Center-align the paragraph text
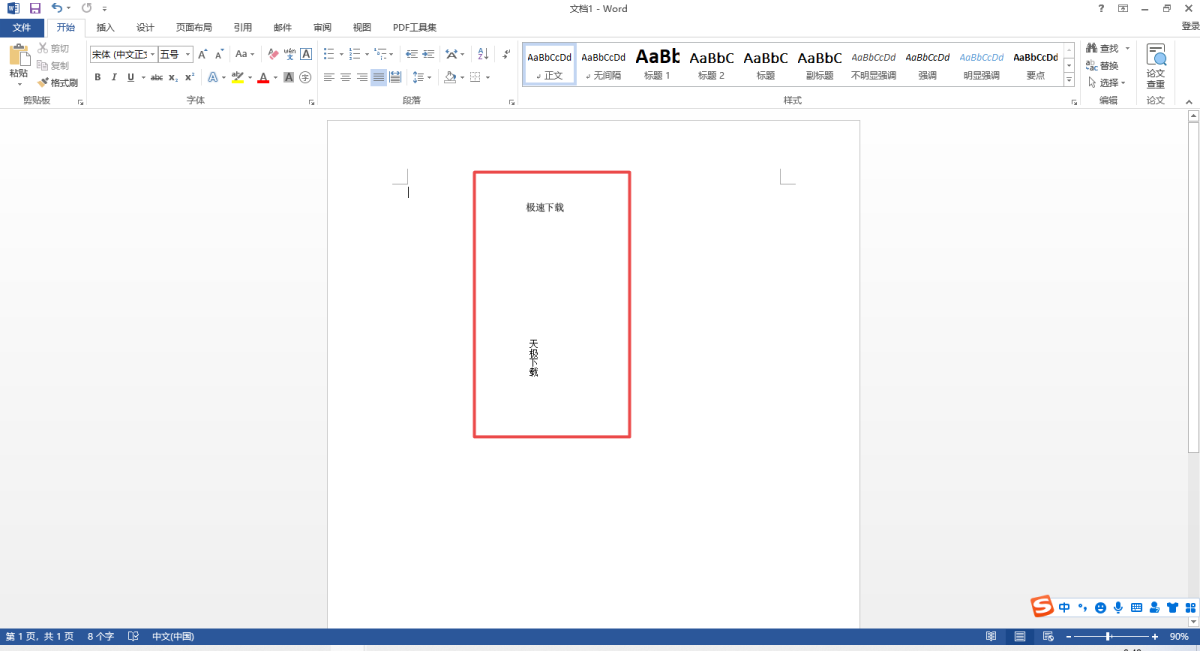1200x651 pixels. 345,77
